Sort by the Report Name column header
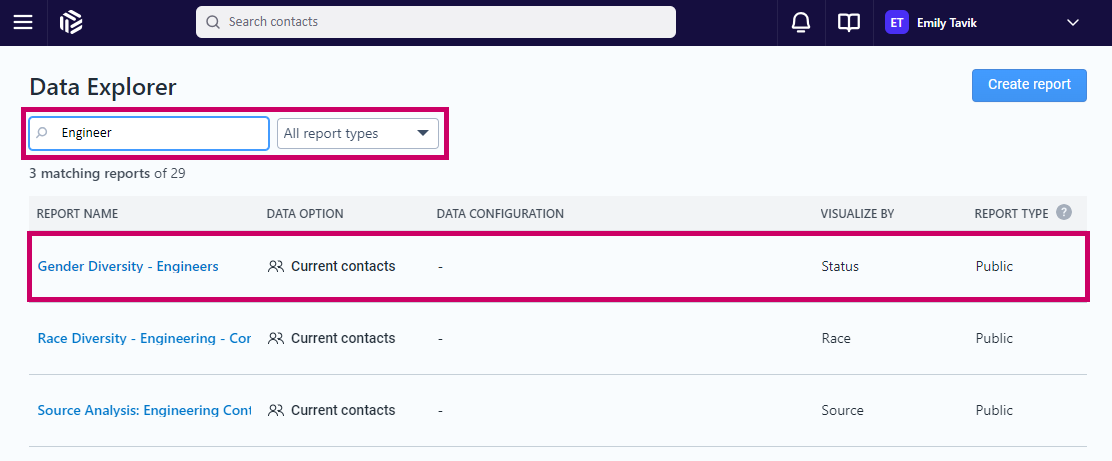Image resolution: width=1112 pixels, height=461 pixels. tap(77, 213)
